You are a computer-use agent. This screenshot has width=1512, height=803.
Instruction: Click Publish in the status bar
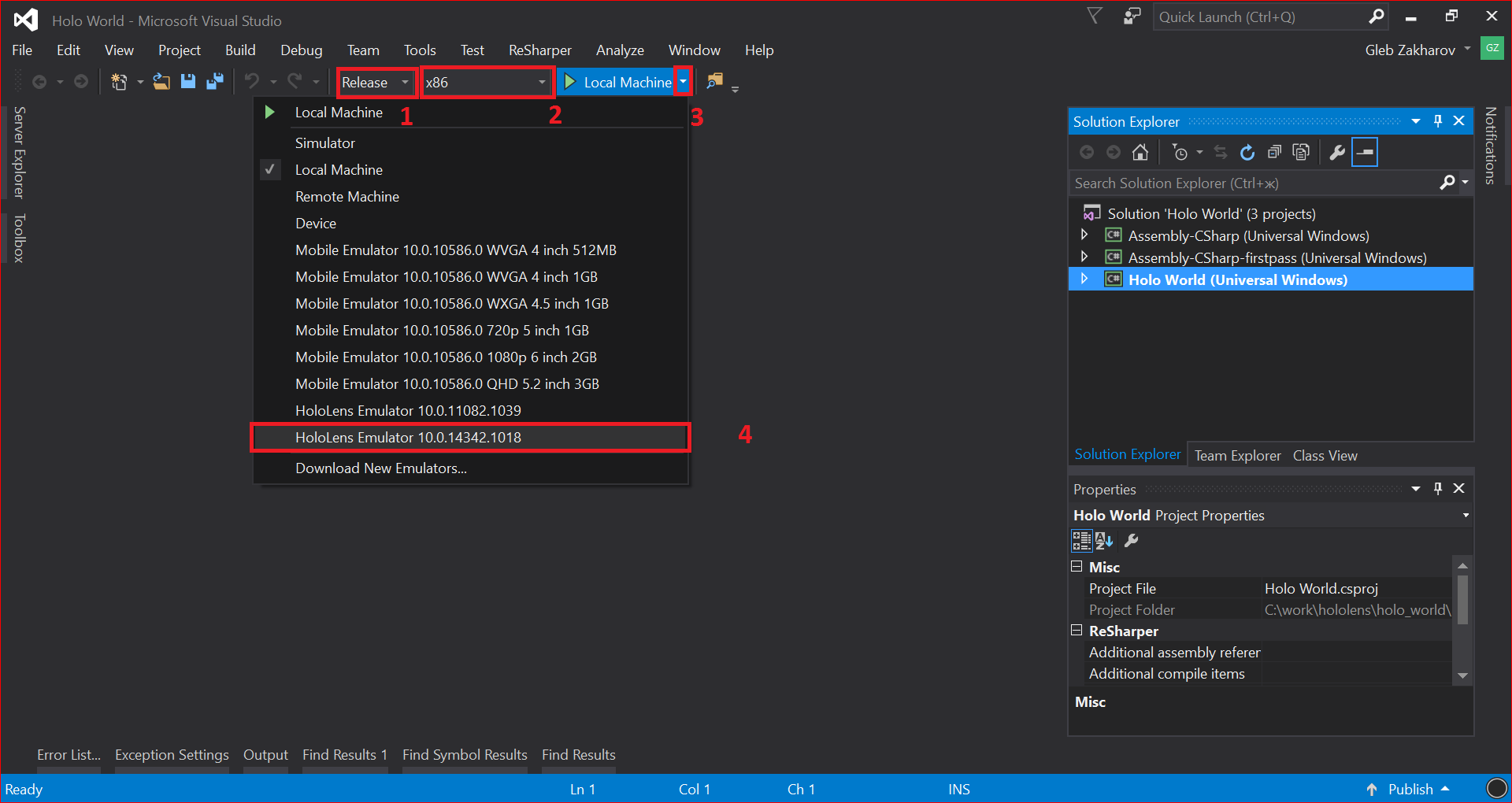click(1410, 789)
